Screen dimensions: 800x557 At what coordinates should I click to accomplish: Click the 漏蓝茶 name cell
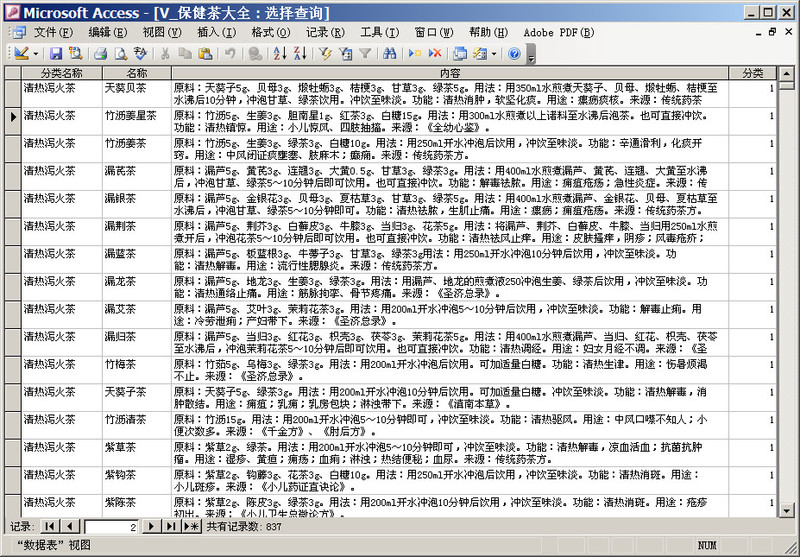click(x=137, y=259)
